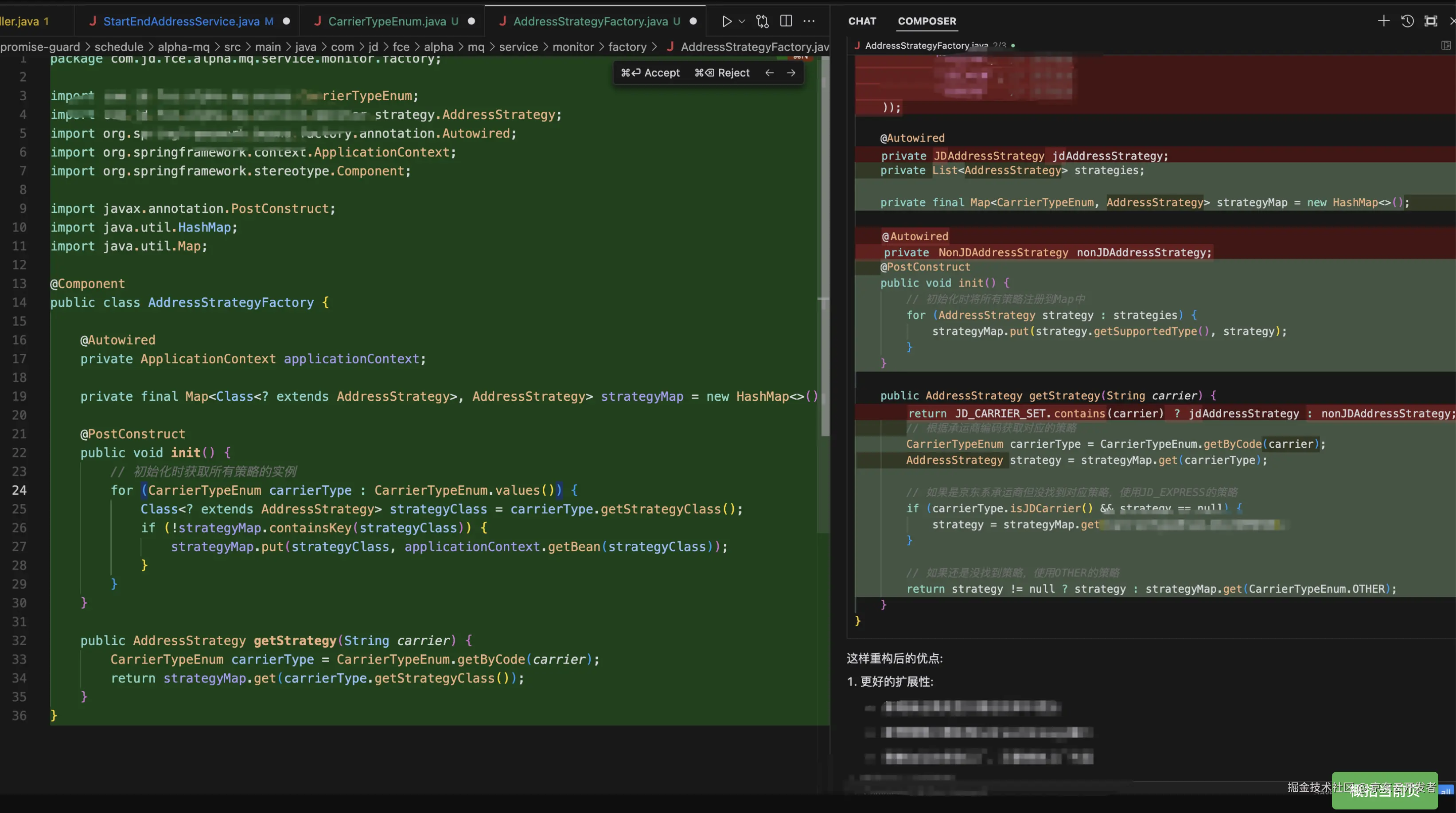Show composer history clock icon

click(x=1407, y=21)
